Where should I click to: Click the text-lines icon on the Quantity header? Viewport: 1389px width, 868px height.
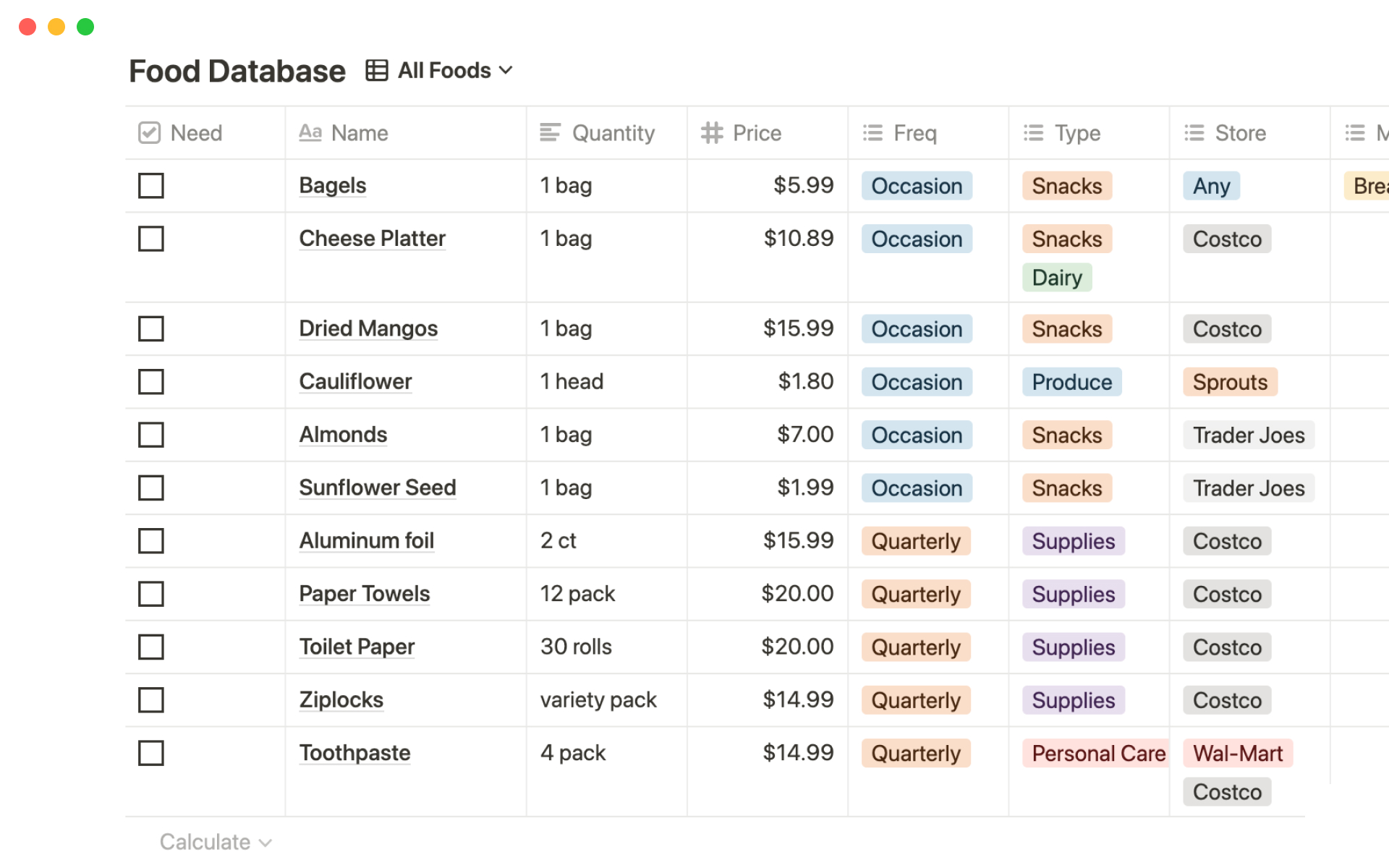click(551, 132)
